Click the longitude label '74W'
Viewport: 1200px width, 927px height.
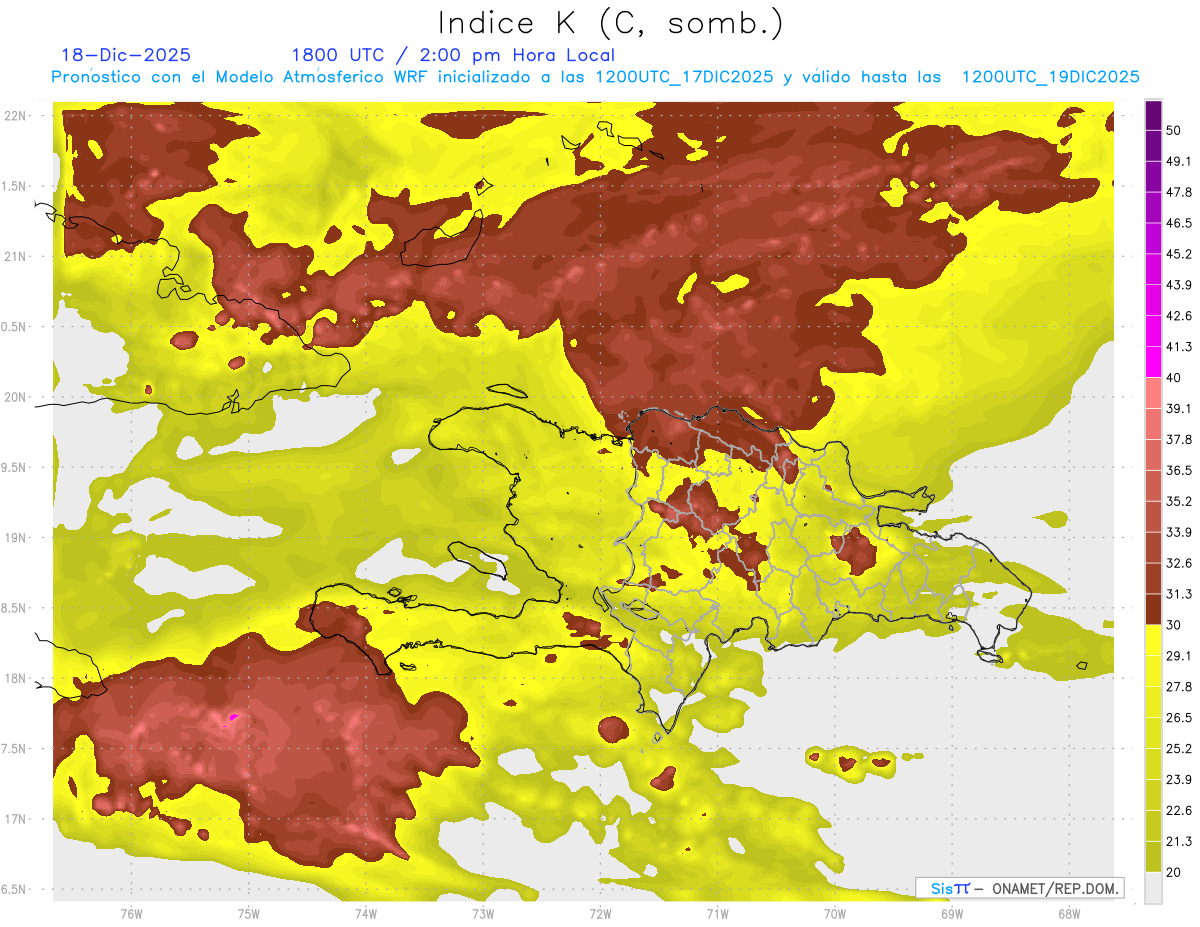click(365, 914)
